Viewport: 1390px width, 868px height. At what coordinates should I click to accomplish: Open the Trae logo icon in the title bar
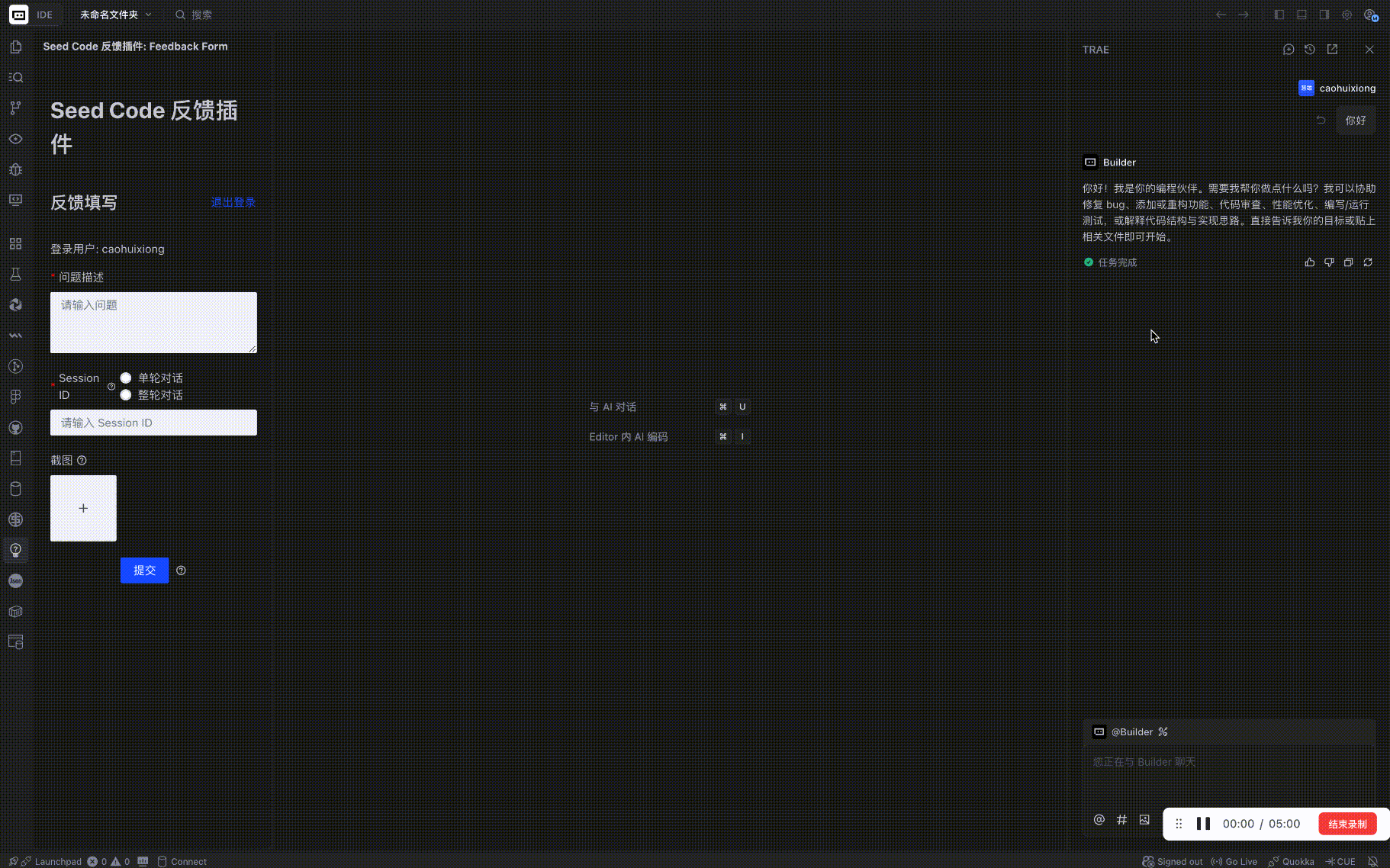18,14
